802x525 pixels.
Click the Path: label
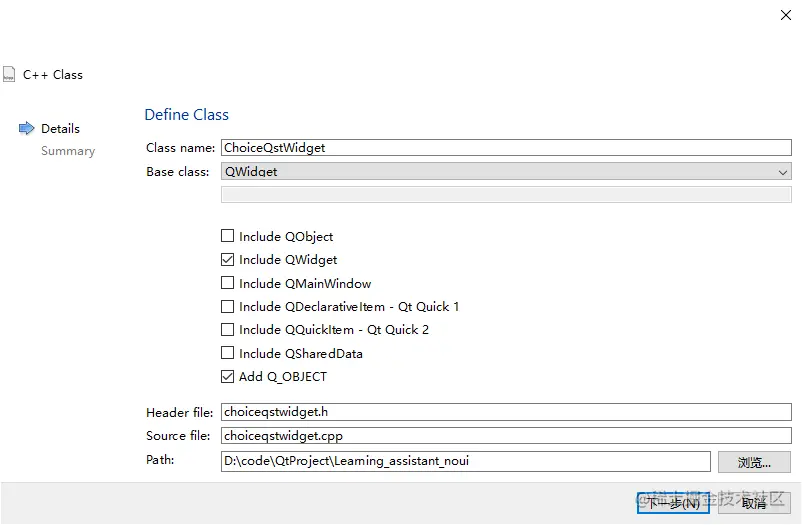pyautogui.click(x=160, y=460)
